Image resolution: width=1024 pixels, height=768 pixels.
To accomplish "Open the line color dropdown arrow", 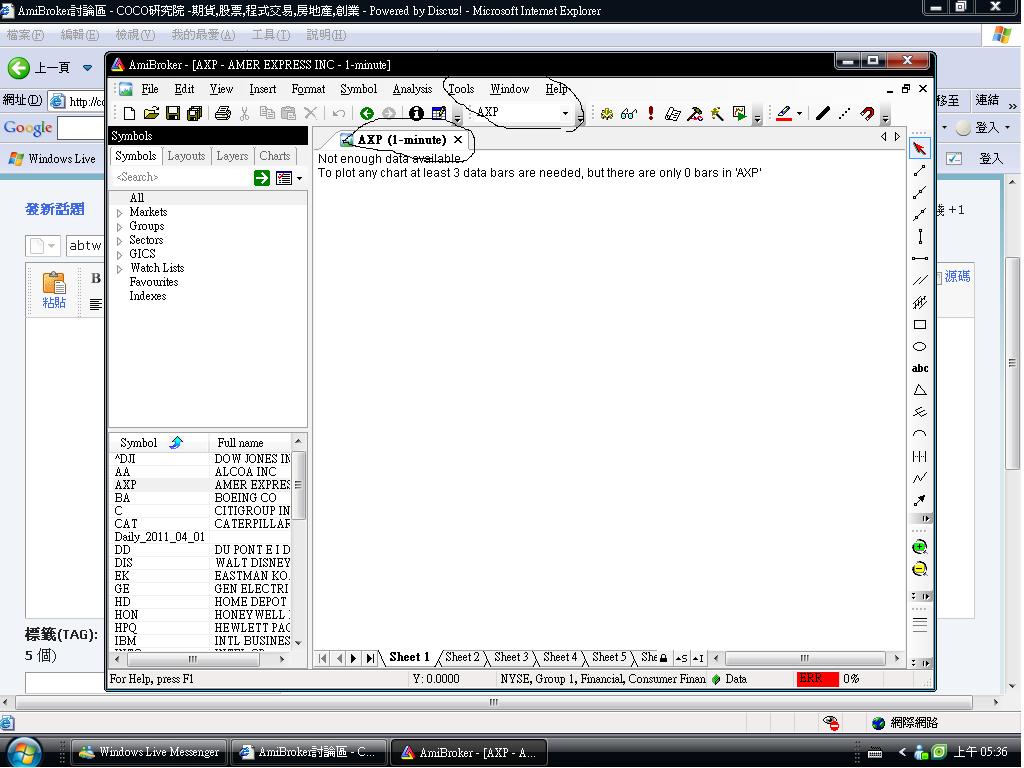I will click(799, 114).
